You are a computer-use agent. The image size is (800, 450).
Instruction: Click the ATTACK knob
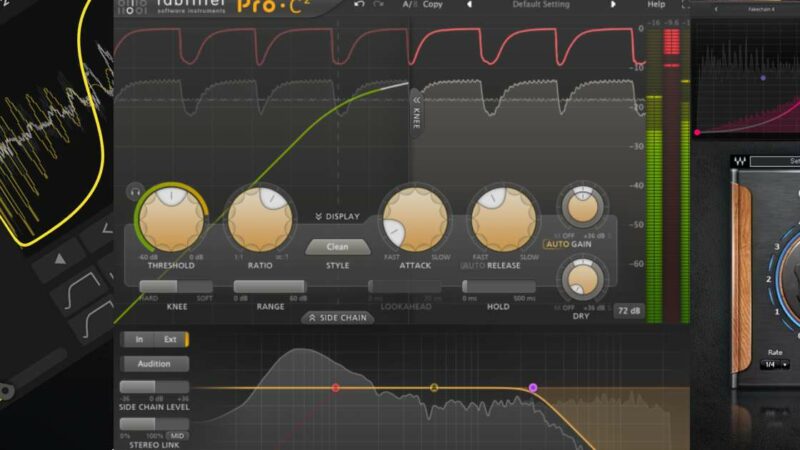pyautogui.click(x=415, y=218)
